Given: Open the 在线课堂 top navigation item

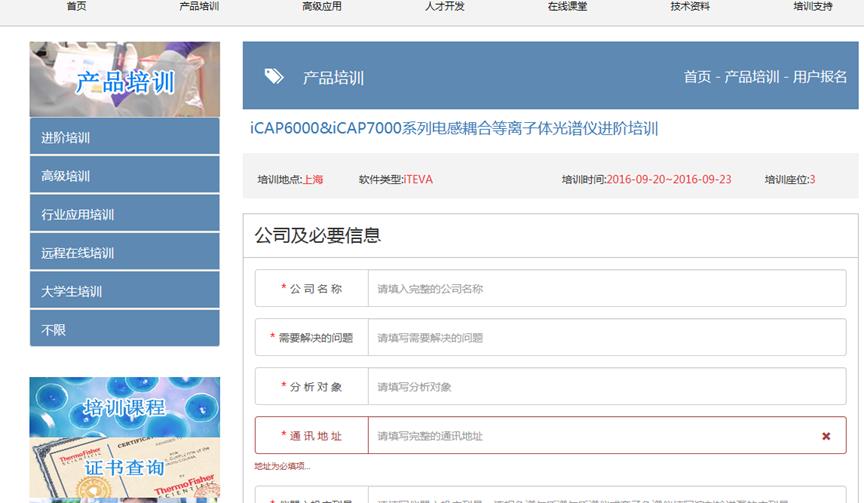Looking at the screenshot, I should 568,6.
